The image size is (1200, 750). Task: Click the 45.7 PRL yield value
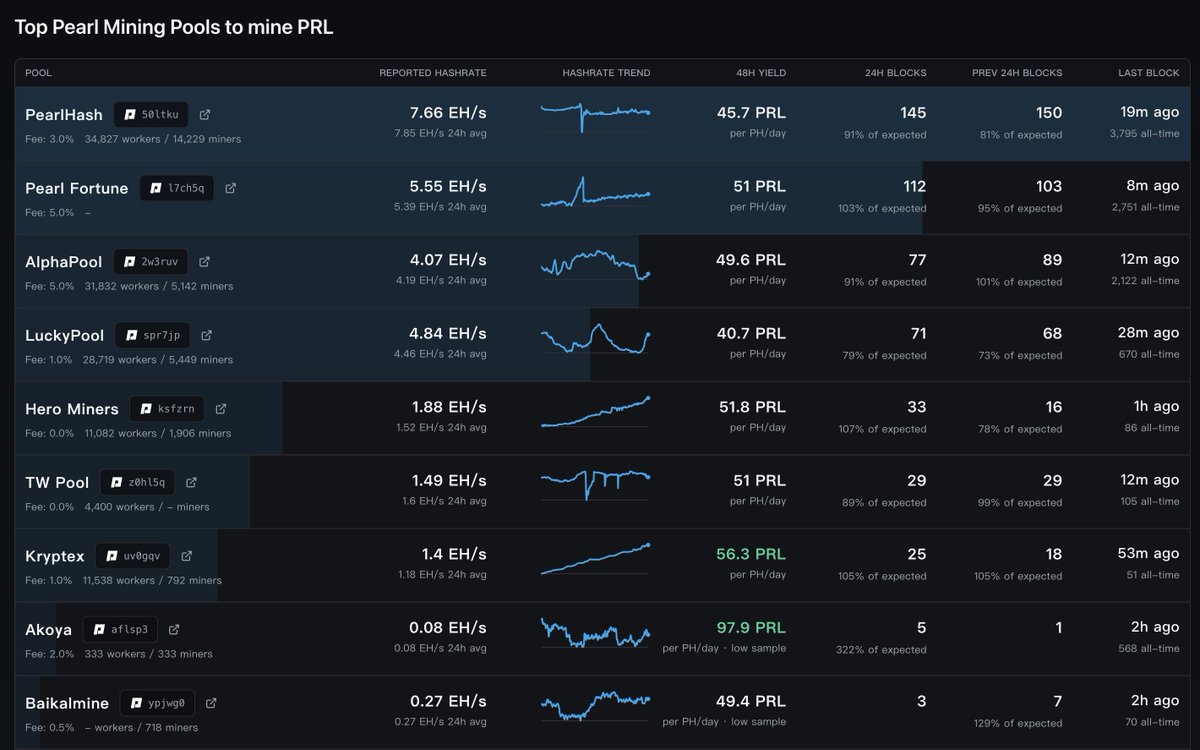point(751,113)
